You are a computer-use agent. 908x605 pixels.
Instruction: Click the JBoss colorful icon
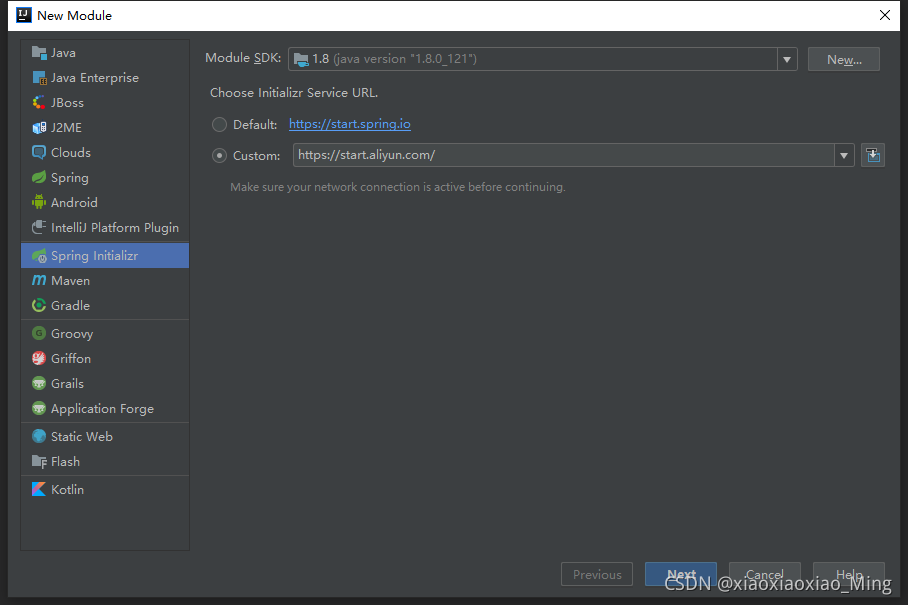click(x=39, y=102)
